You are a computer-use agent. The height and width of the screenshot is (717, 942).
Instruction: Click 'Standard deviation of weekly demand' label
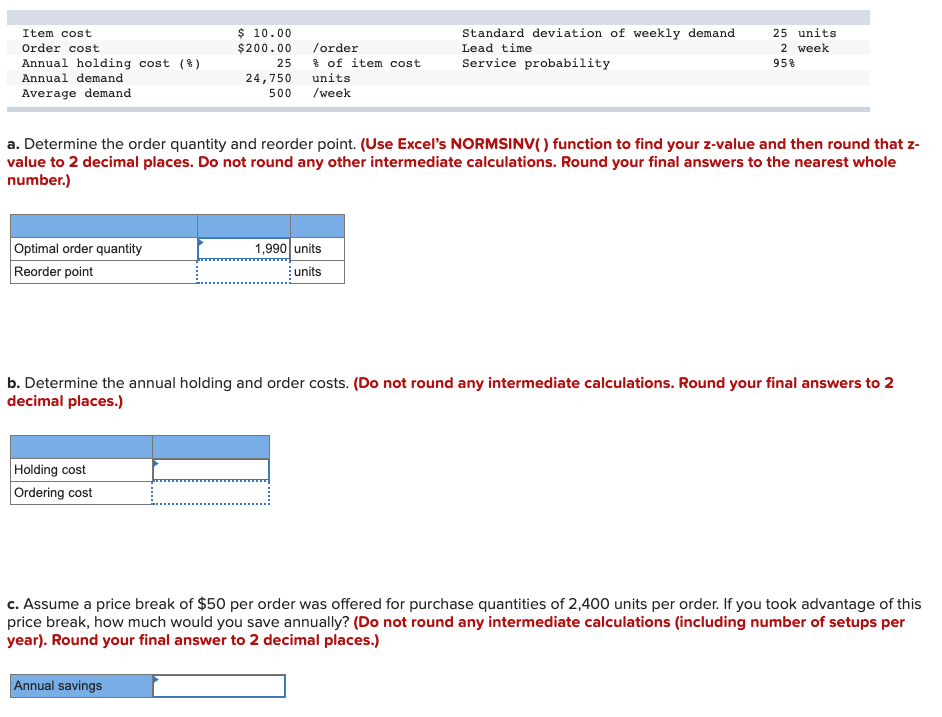598,33
